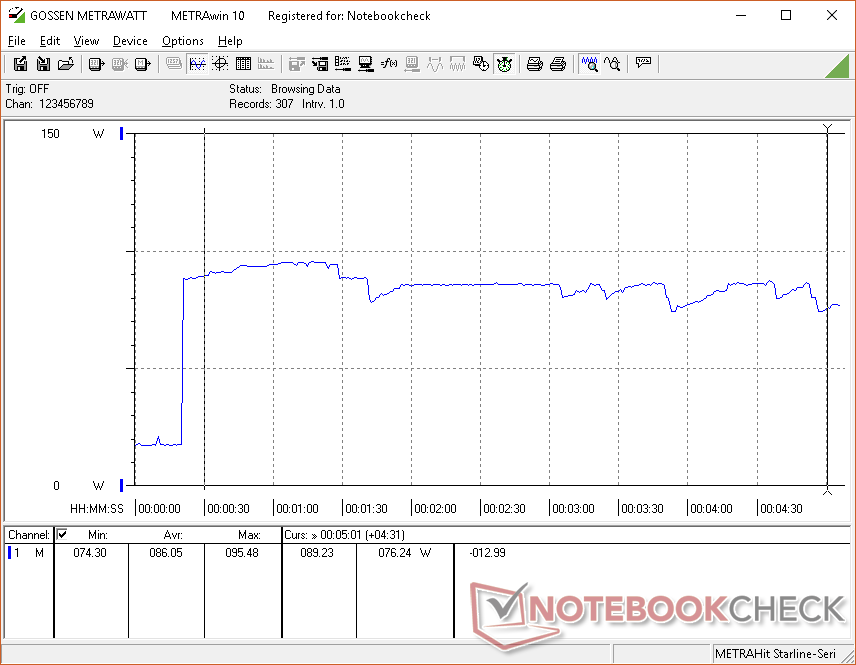Click the channel settings list icon

342,64
